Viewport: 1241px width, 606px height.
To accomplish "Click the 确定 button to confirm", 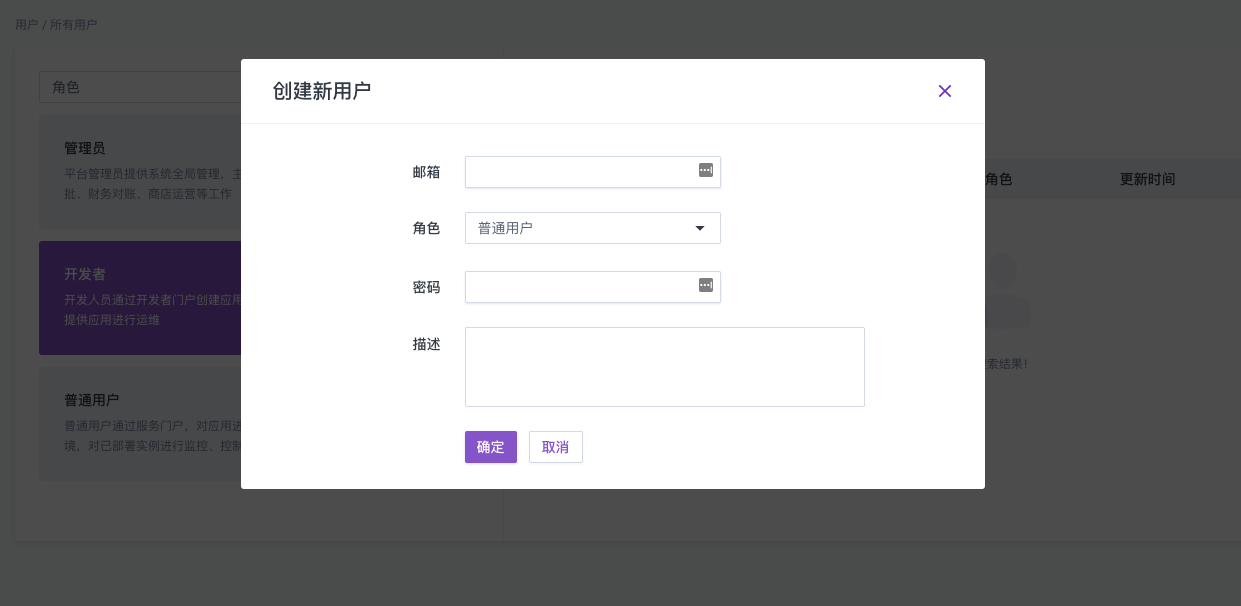I will coord(490,447).
